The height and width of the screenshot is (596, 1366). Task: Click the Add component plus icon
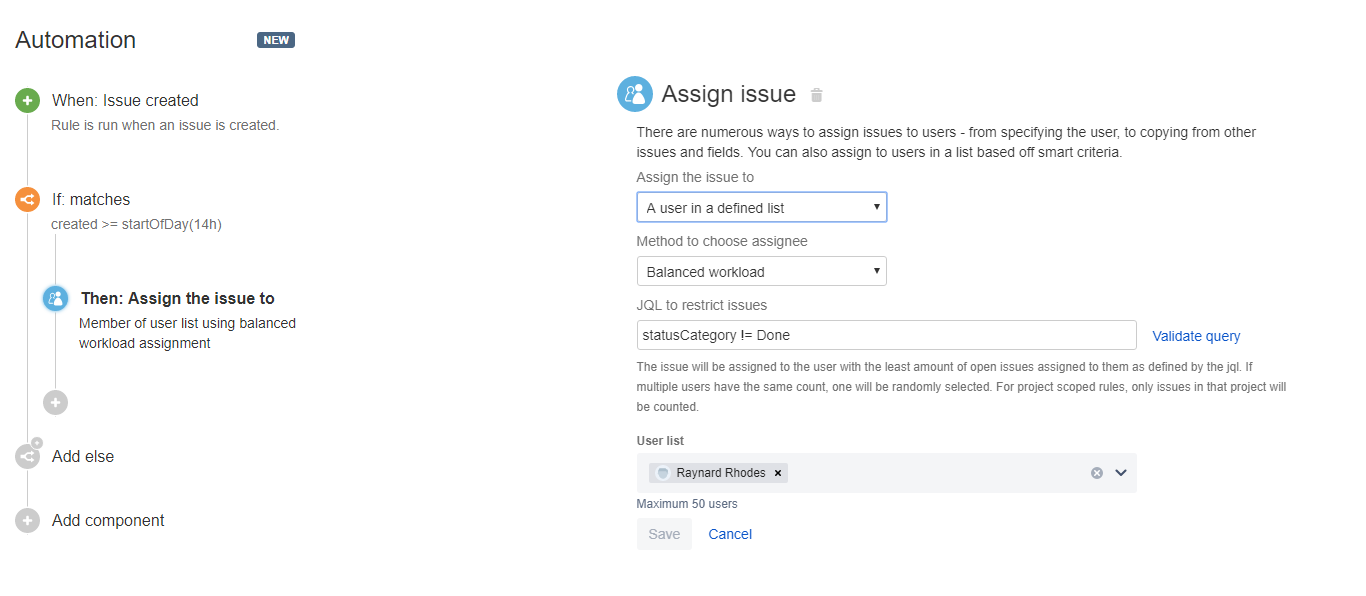(27, 520)
